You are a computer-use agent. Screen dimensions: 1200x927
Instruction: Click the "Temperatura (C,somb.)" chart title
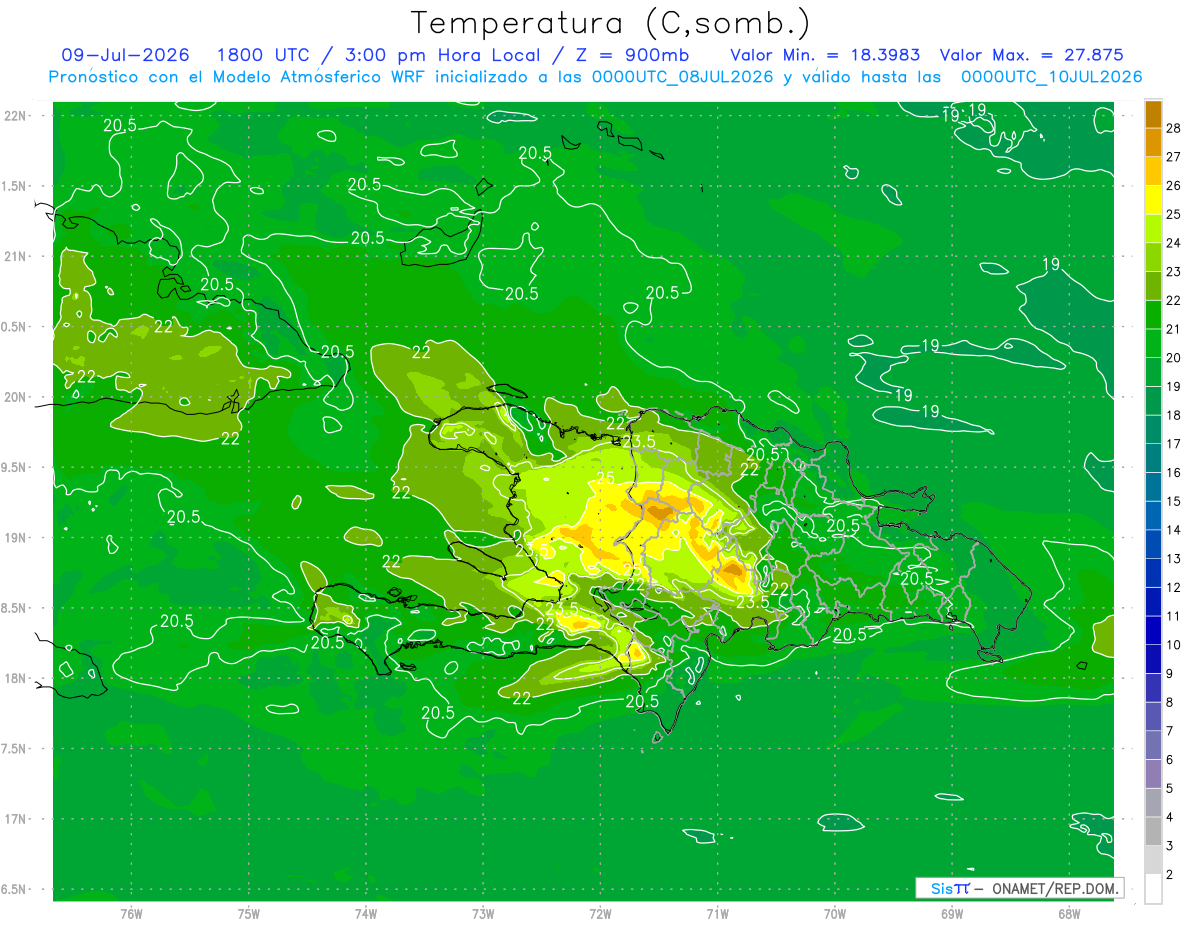[x=610, y=23]
